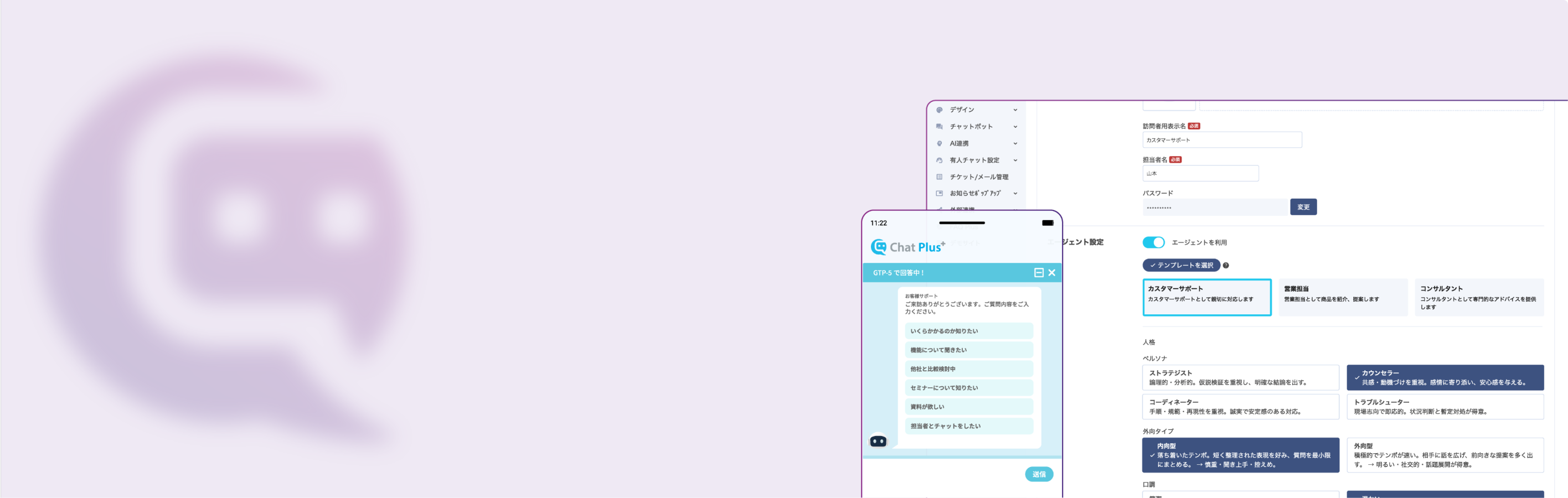The height and width of the screenshot is (498, 1568).
Task: Click the 変更 password button
Action: (1303, 207)
